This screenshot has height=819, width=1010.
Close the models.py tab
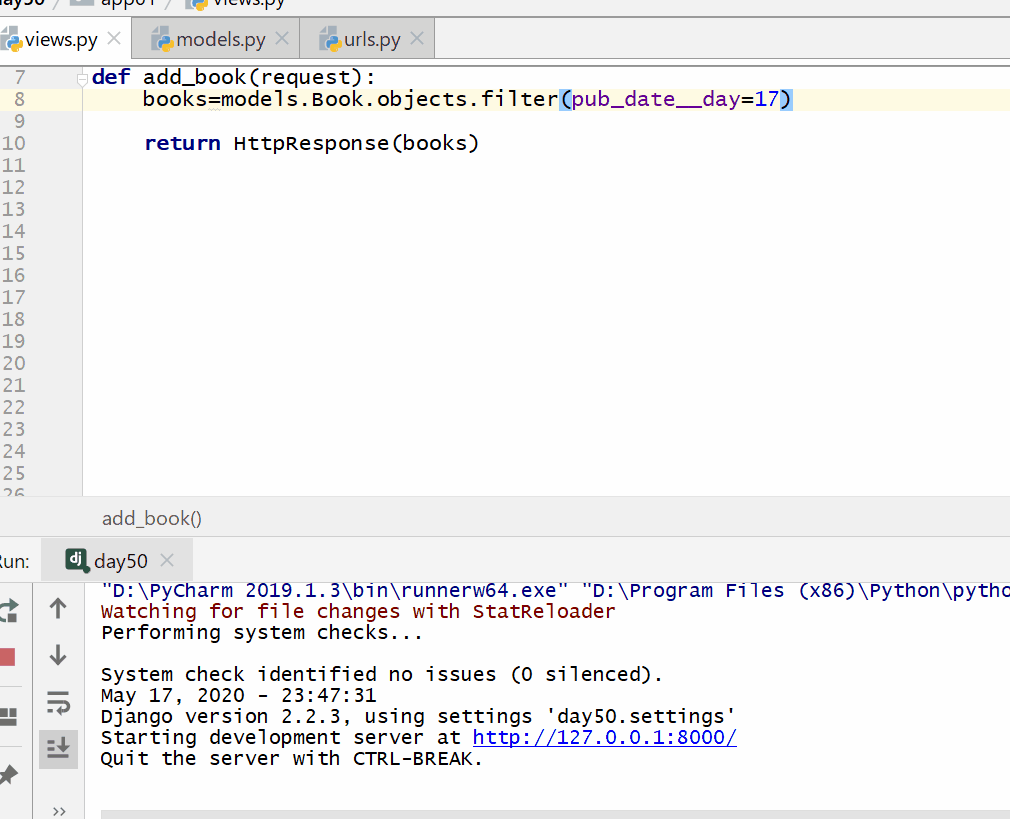point(282,39)
